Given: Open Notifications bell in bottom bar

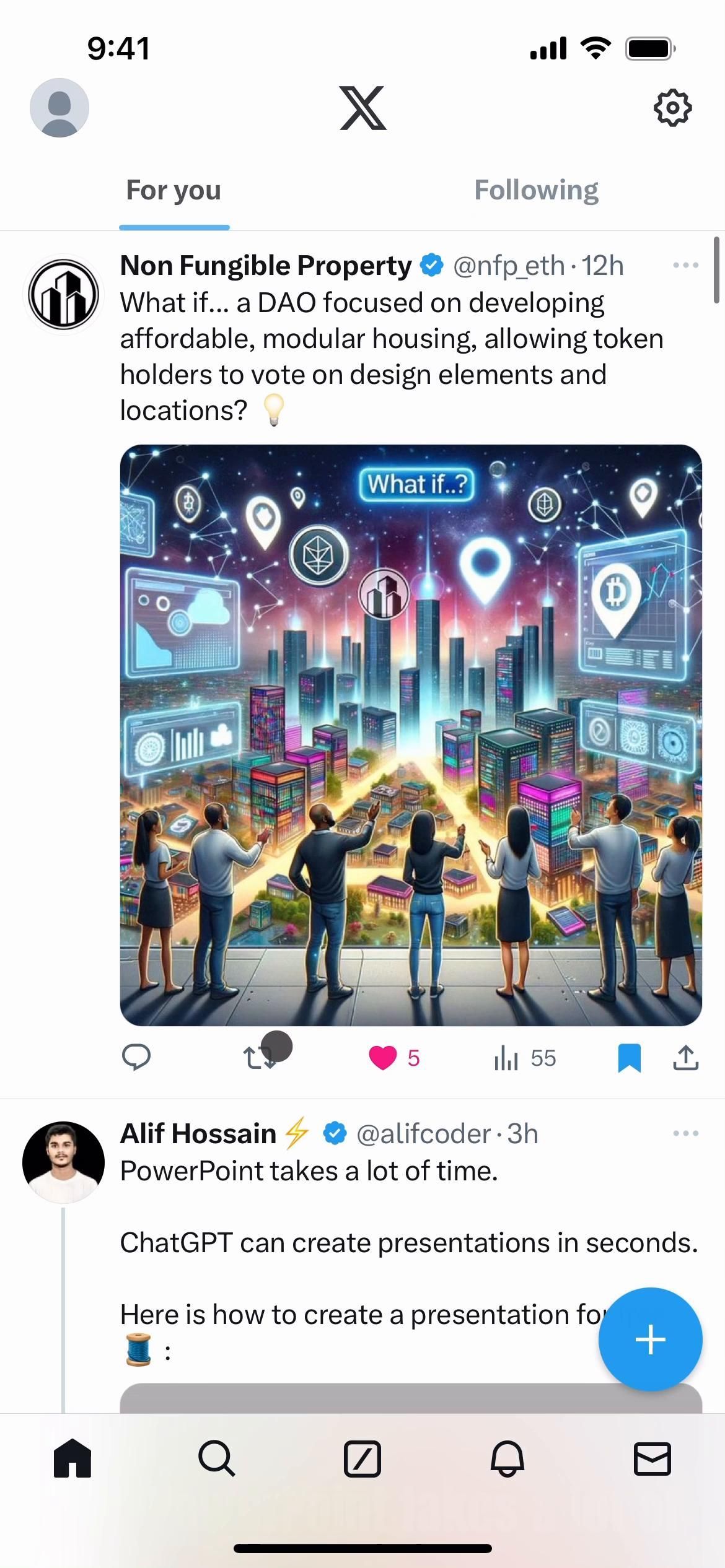Looking at the screenshot, I should (507, 1459).
